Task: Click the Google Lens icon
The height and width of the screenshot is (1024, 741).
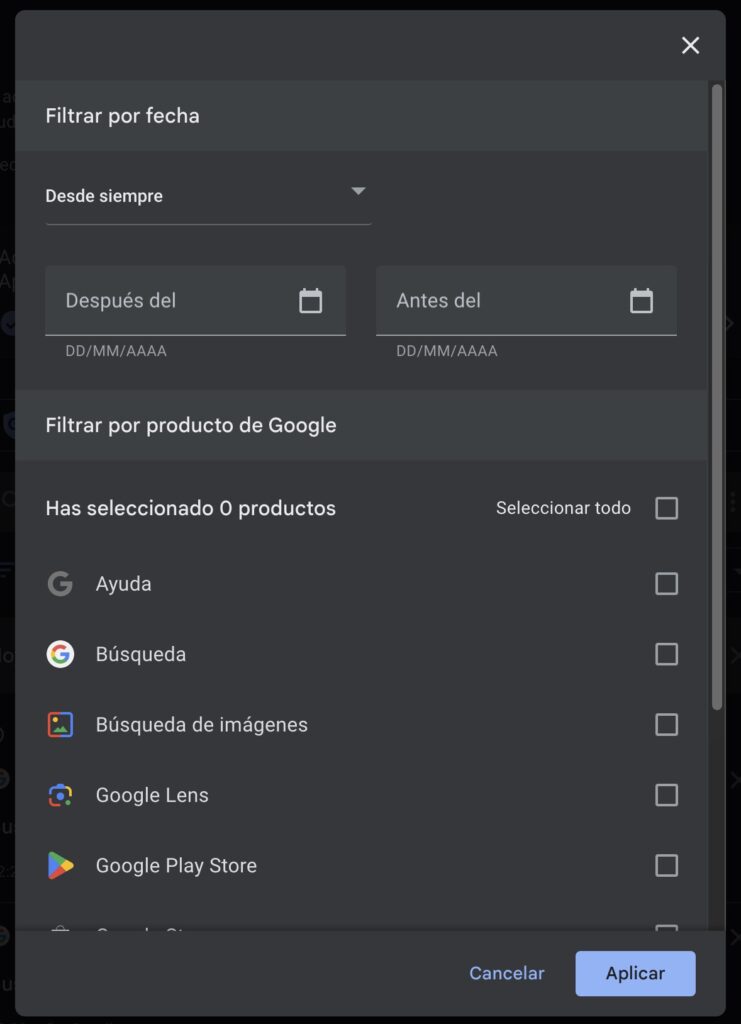Action: [x=60, y=795]
